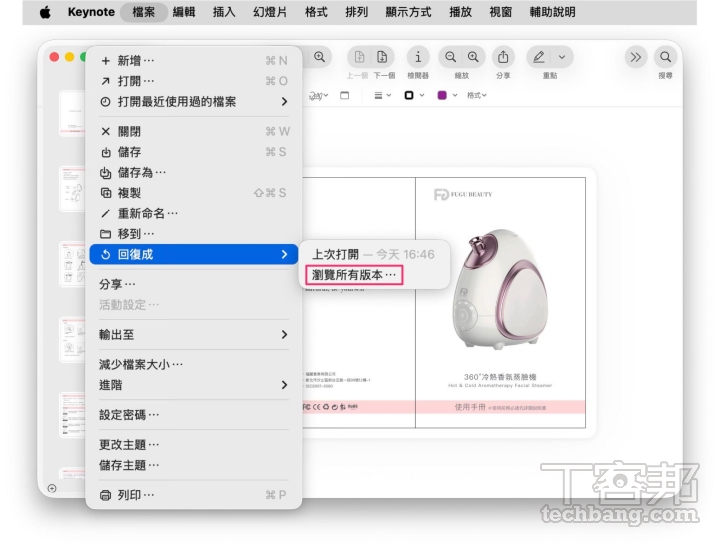The height and width of the screenshot is (547, 720).
Task: Choose 重新命名… menu item
Action: 193,214
